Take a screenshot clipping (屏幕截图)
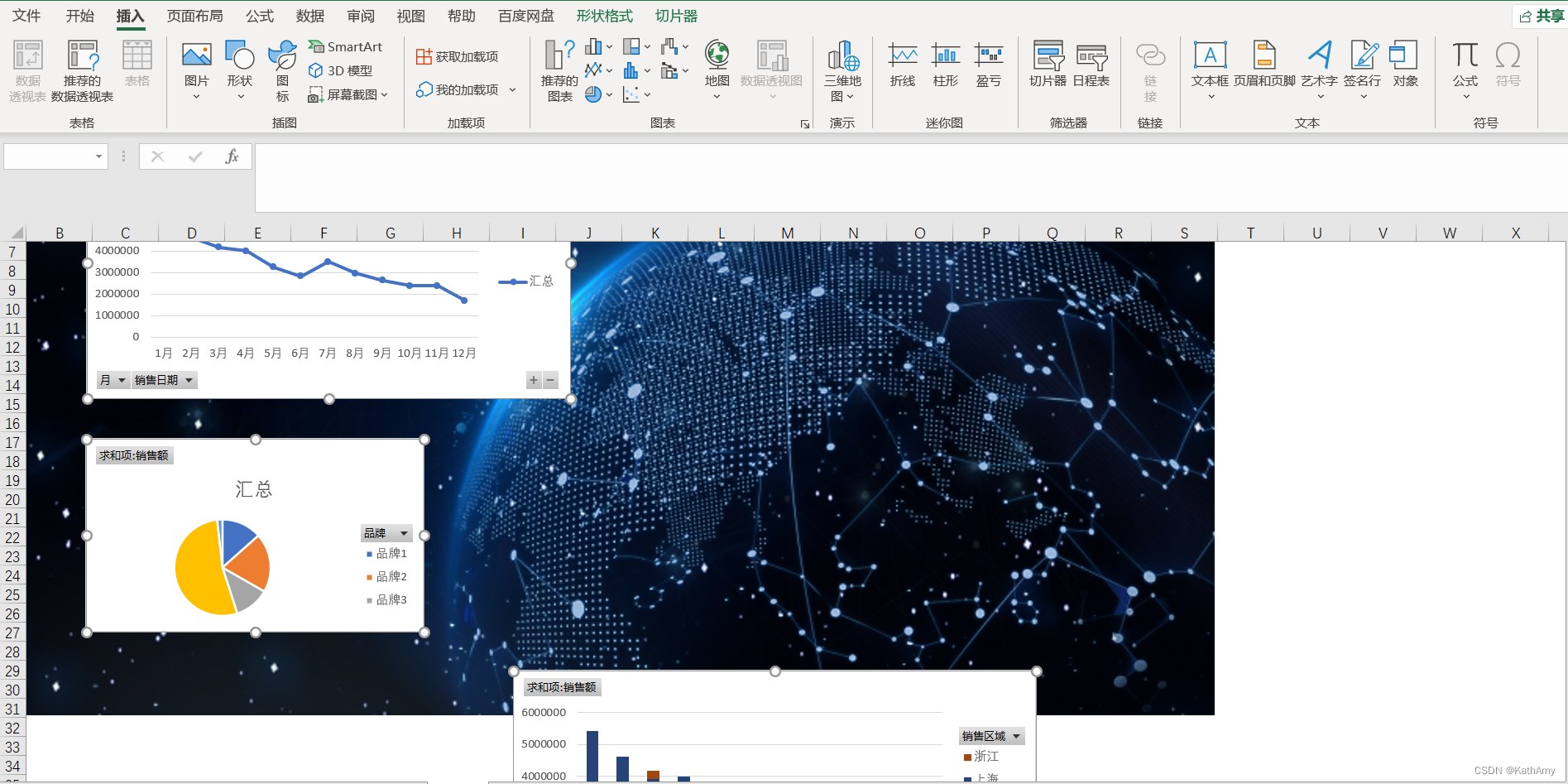This screenshot has width=1568, height=784. point(348,94)
